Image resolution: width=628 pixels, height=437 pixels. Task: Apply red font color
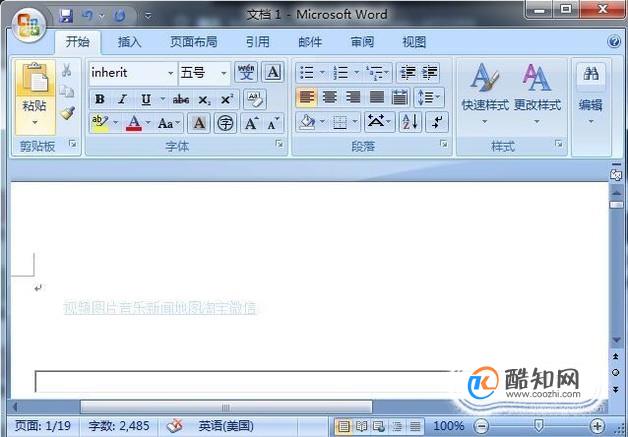[x=134, y=123]
